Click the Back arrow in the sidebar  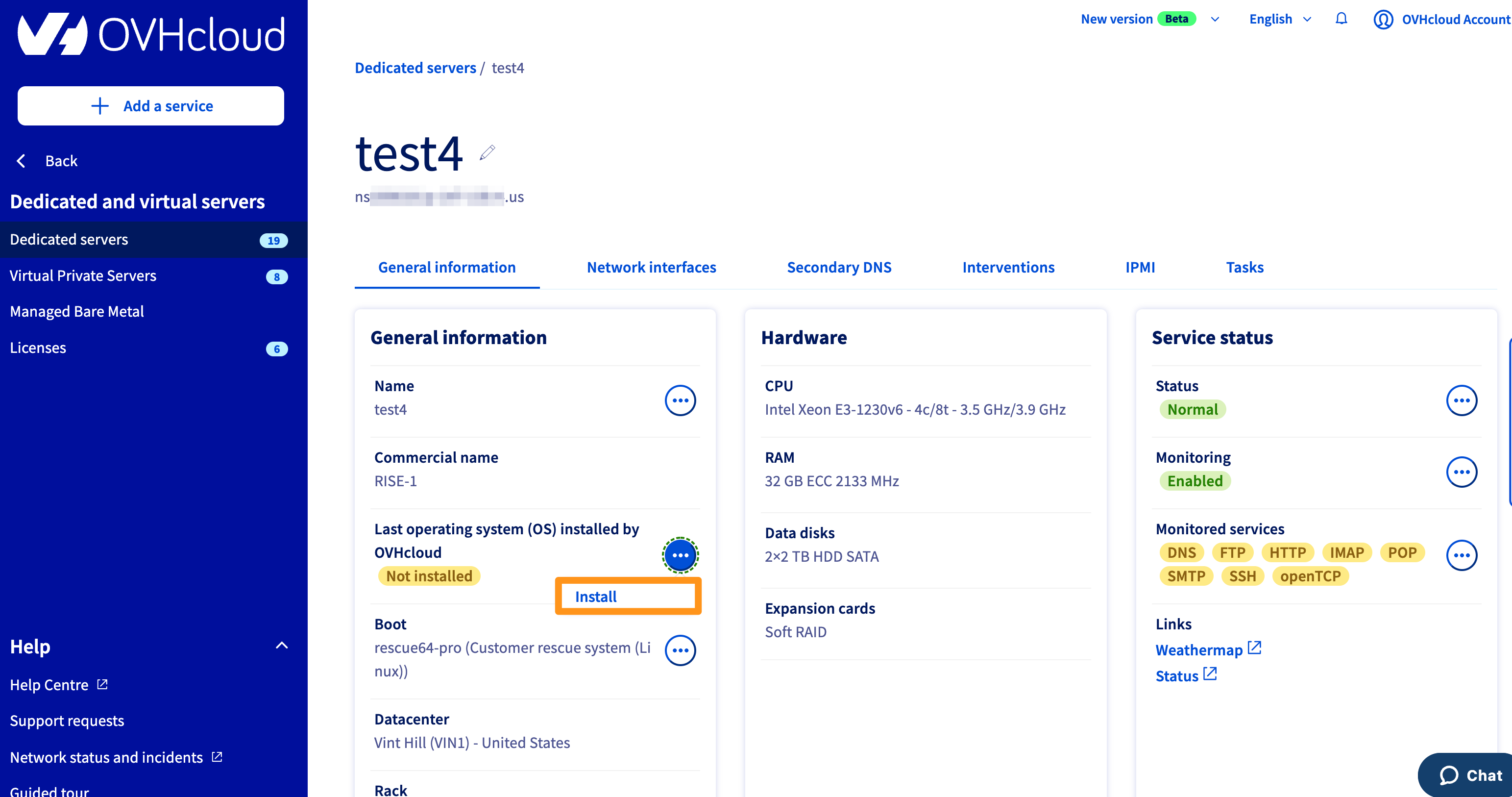[21, 160]
